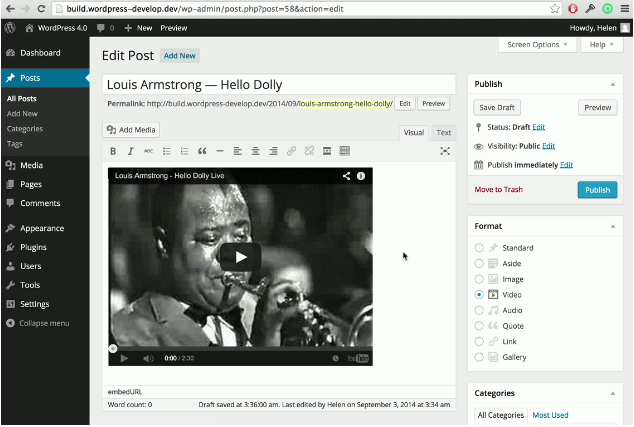This screenshot has width=634, height=427.
Task: Click the Move to Trash link
Action: 498,190
